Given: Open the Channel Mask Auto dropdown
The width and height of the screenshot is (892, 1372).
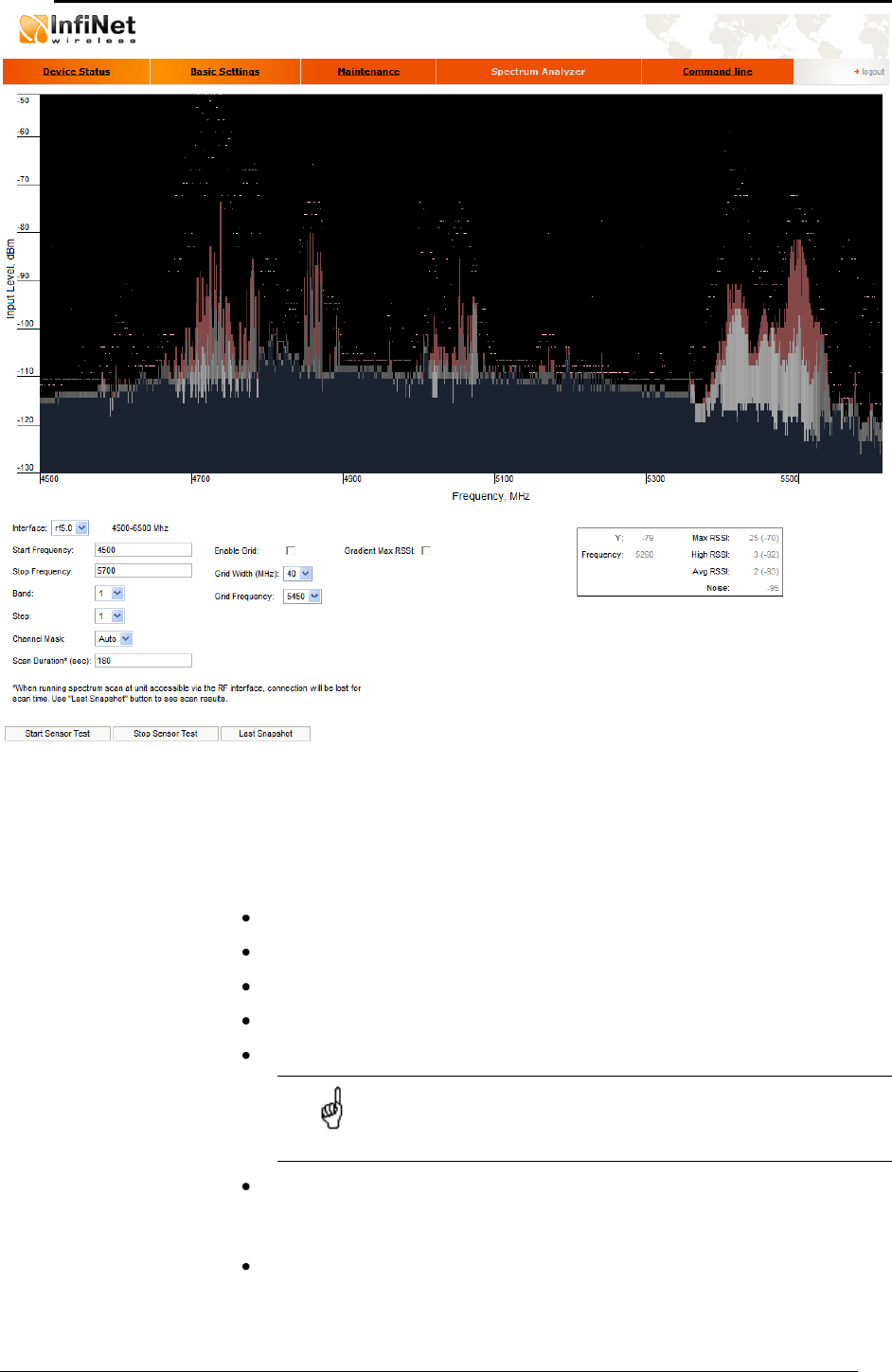Looking at the screenshot, I should point(114,639).
